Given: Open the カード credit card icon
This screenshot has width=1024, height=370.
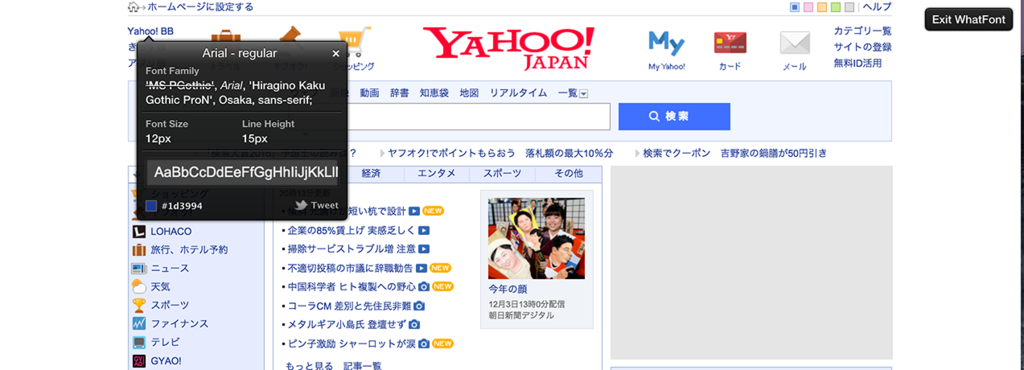Looking at the screenshot, I should tap(730, 43).
